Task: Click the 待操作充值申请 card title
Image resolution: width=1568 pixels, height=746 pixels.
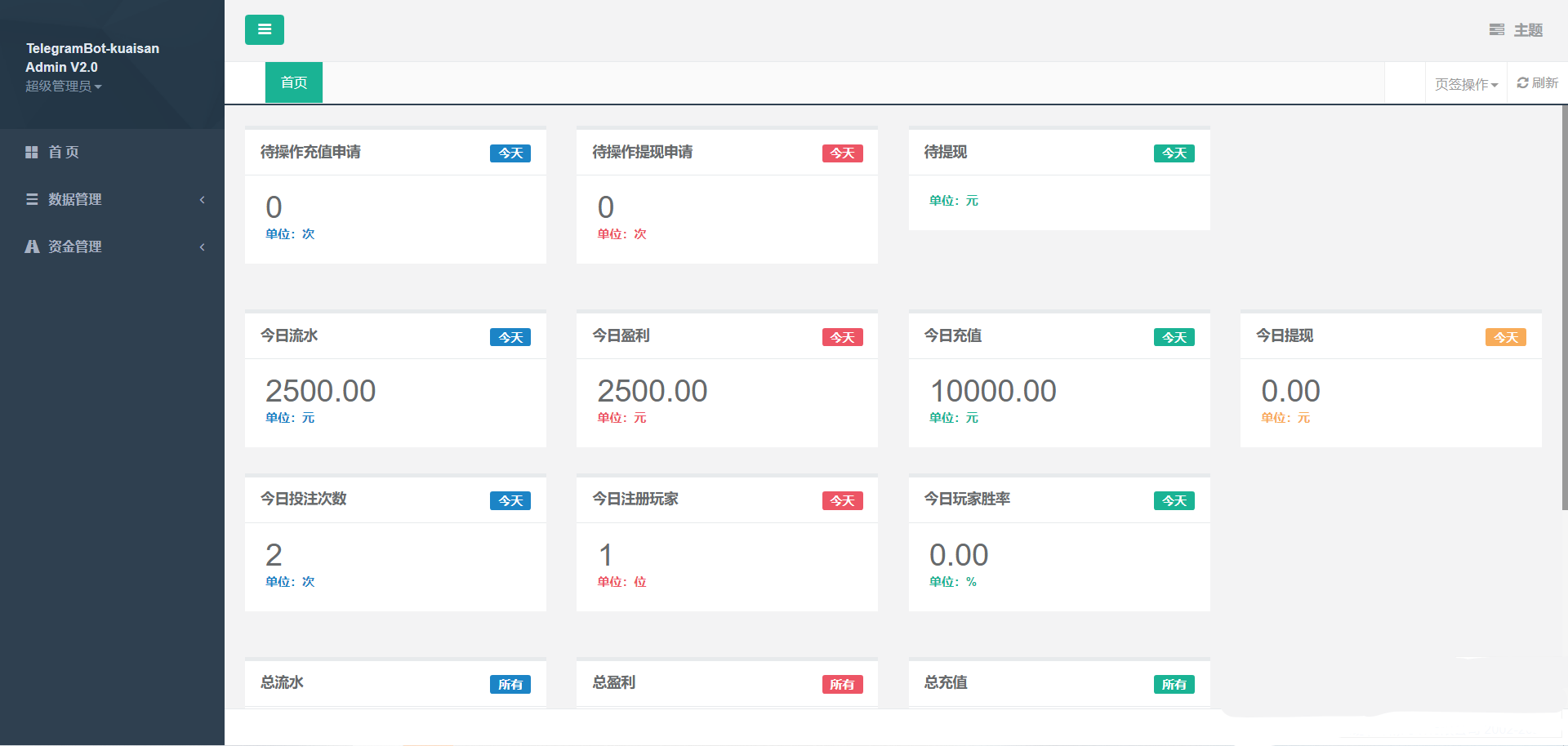Action: [310, 152]
